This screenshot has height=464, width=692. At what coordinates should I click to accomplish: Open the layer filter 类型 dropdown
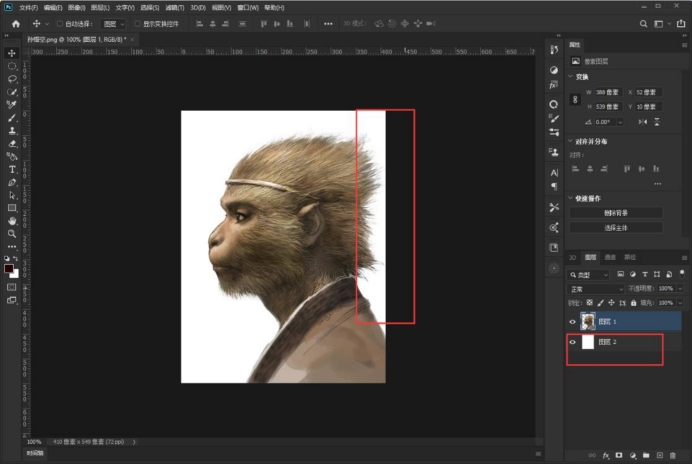[588, 275]
